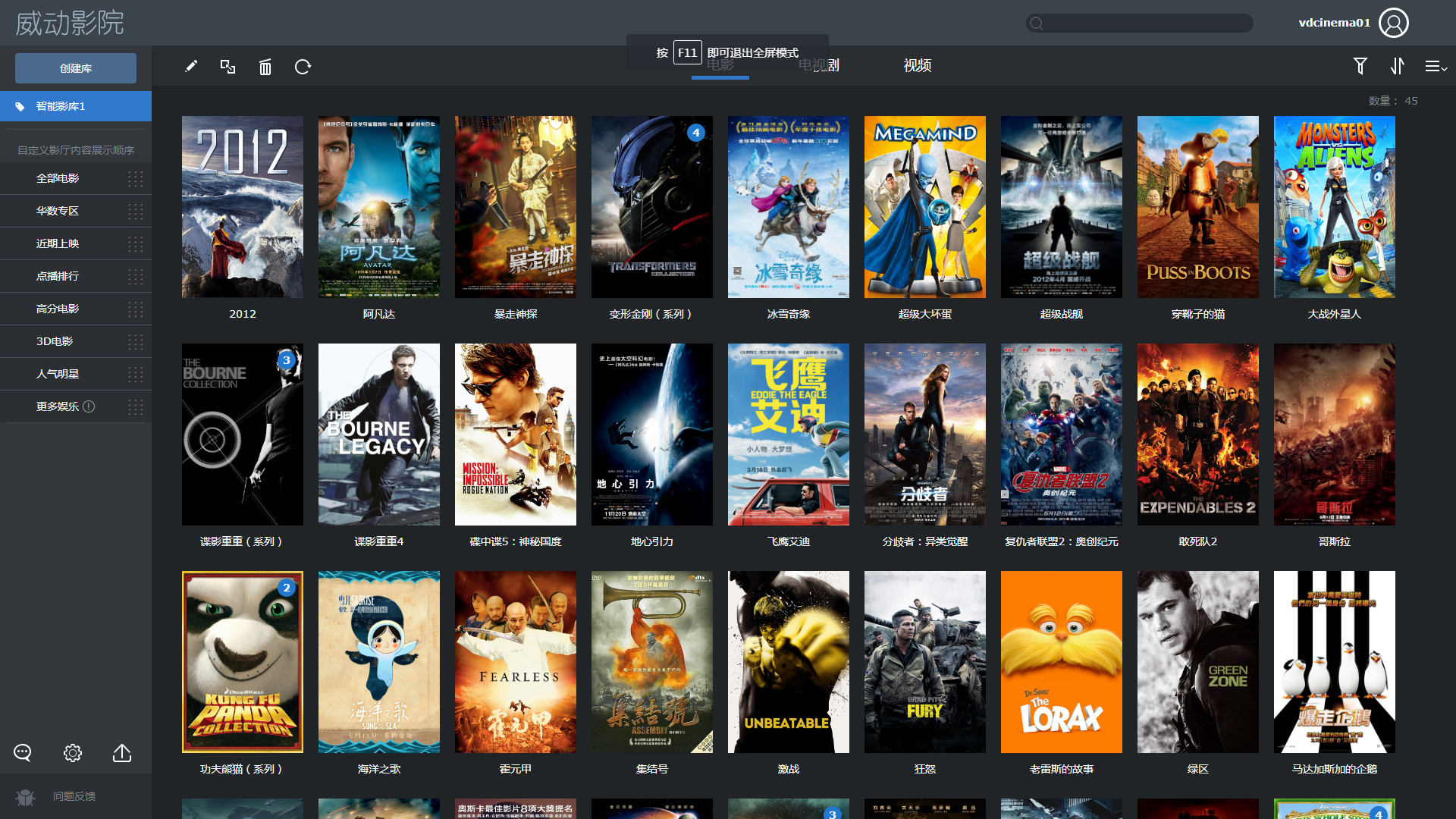Click drag handle of 3D电影 row
Screen dimensions: 1456x819
[x=135, y=342]
